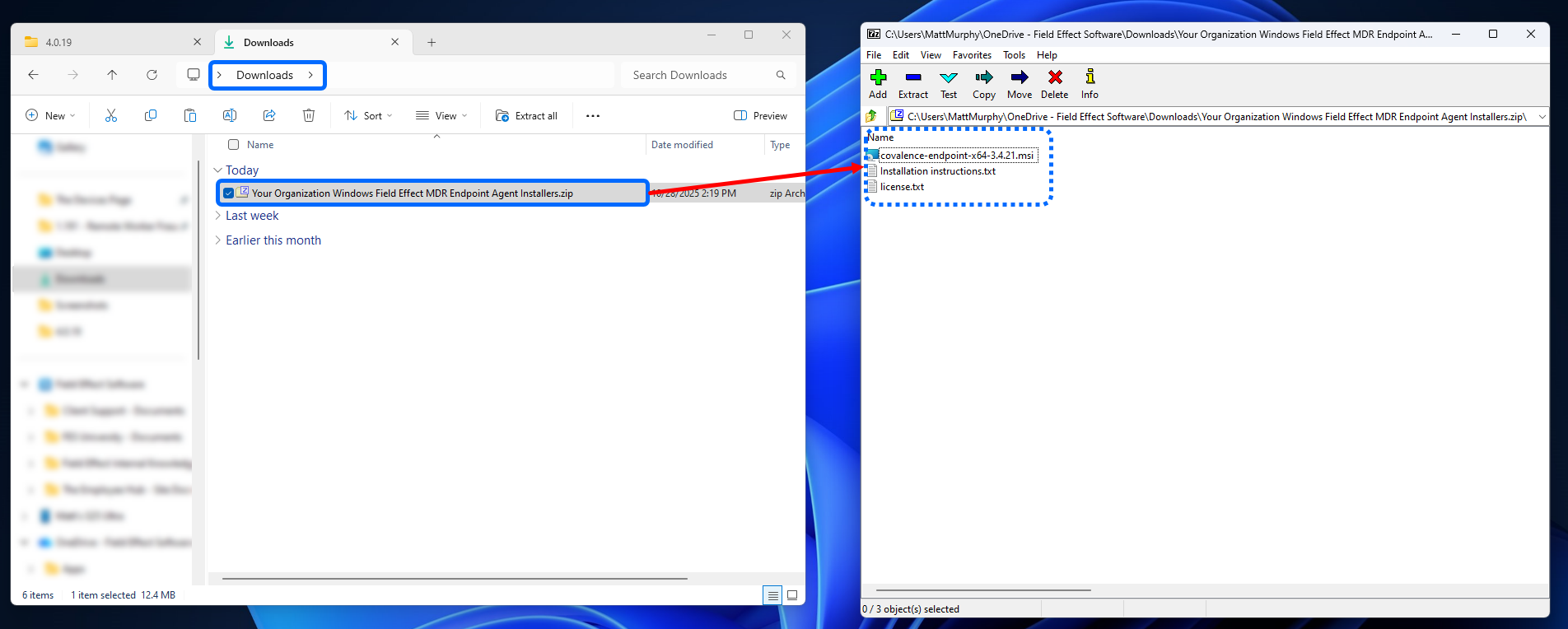Click the 7-Zip Info button
This screenshot has width=1568, height=629.
coord(1090,84)
